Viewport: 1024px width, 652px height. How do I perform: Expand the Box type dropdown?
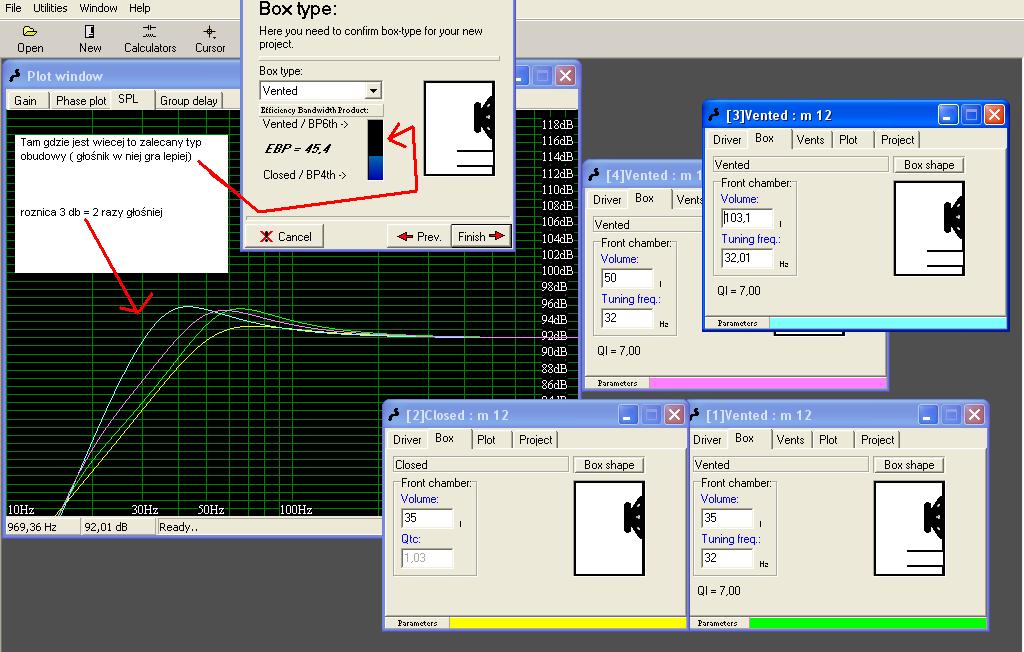point(373,91)
